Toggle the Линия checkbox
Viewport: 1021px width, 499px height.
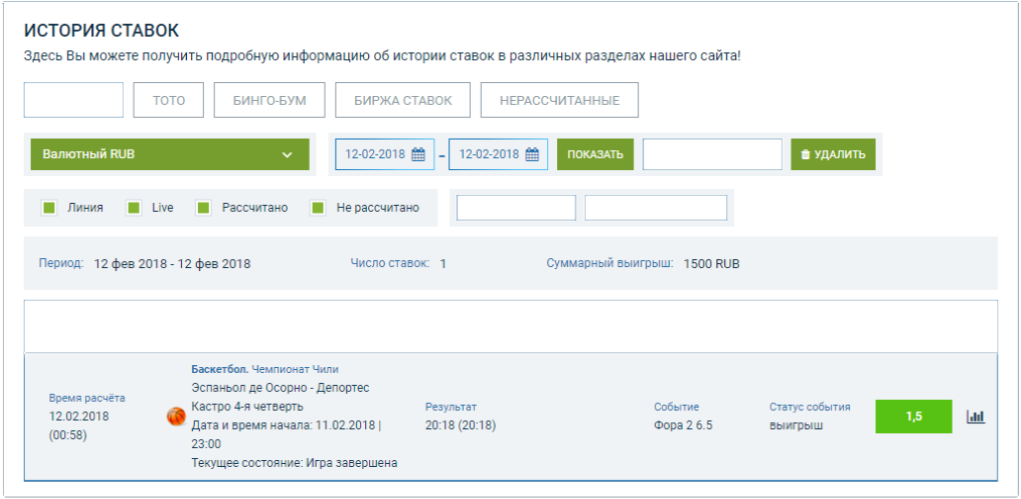coord(47,208)
